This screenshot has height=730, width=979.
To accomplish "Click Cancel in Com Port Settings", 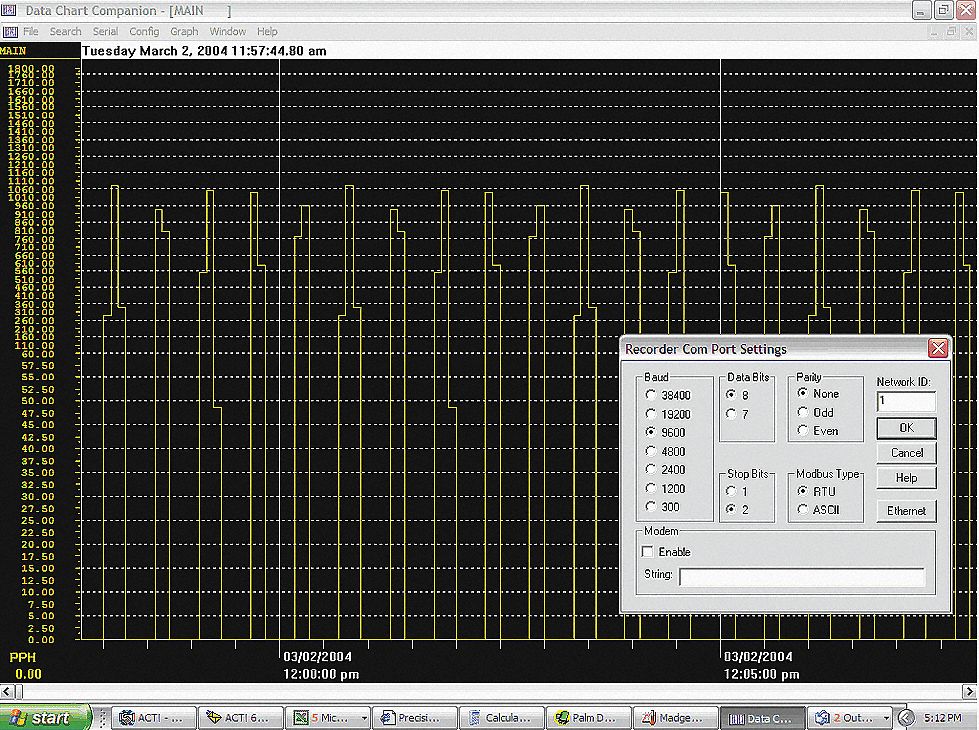I will (x=906, y=453).
